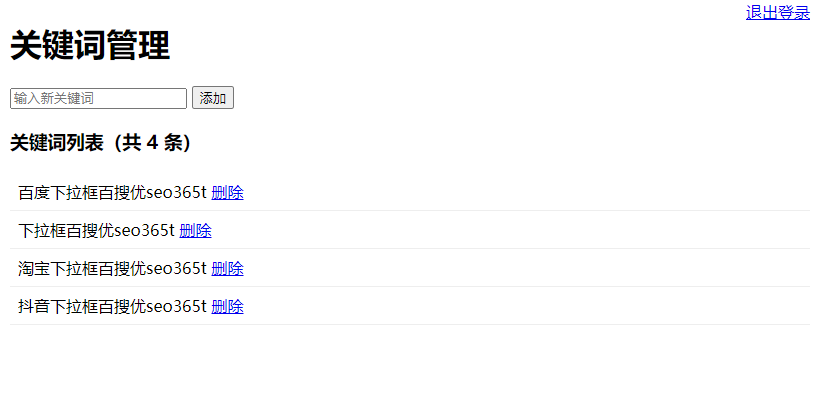Viewport: 823px width, 401px height.
Task: Delete keyword 淘宝下拉框百搜优seo365t
Action: pos(227,268)
